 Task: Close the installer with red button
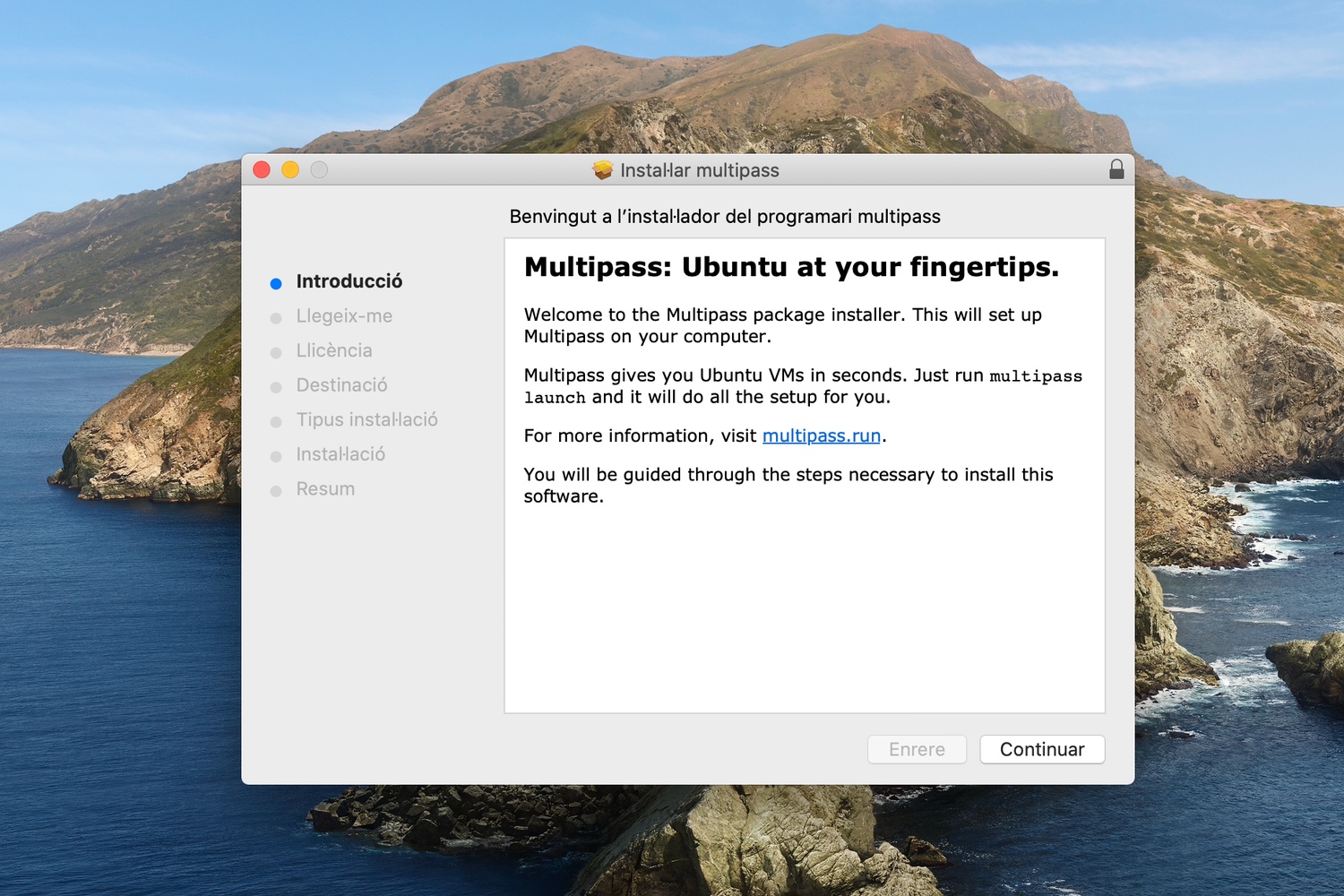pyautogui.click(x=262, y=169)
